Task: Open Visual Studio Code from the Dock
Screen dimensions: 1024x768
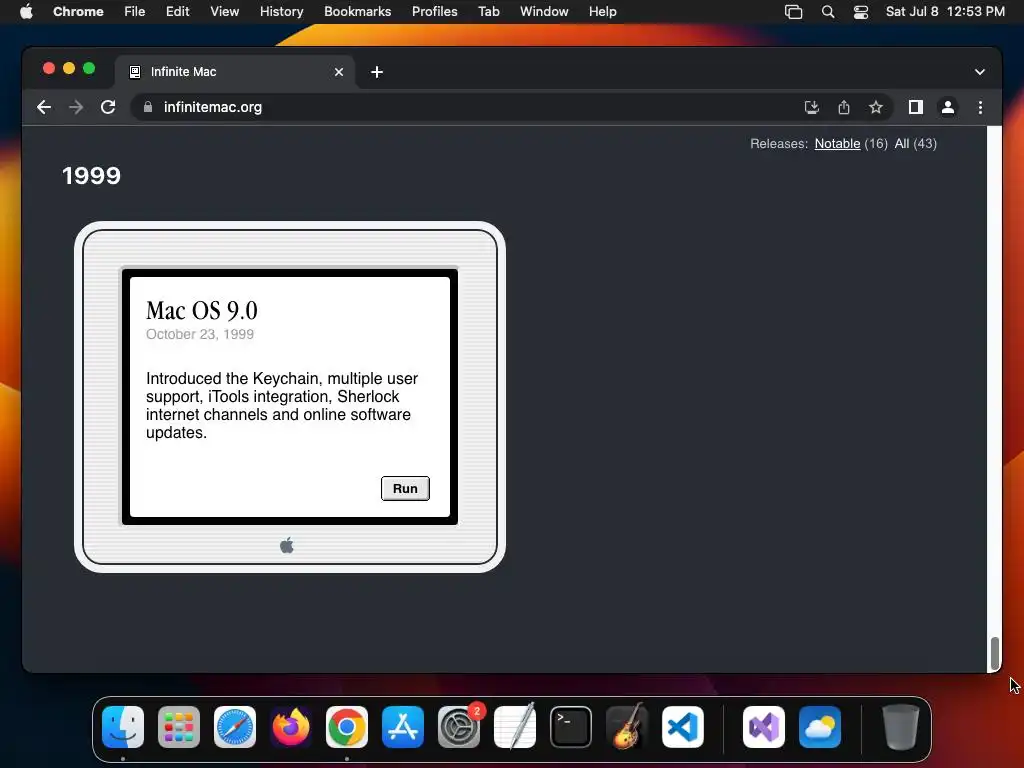Action: tap(683, 726)
